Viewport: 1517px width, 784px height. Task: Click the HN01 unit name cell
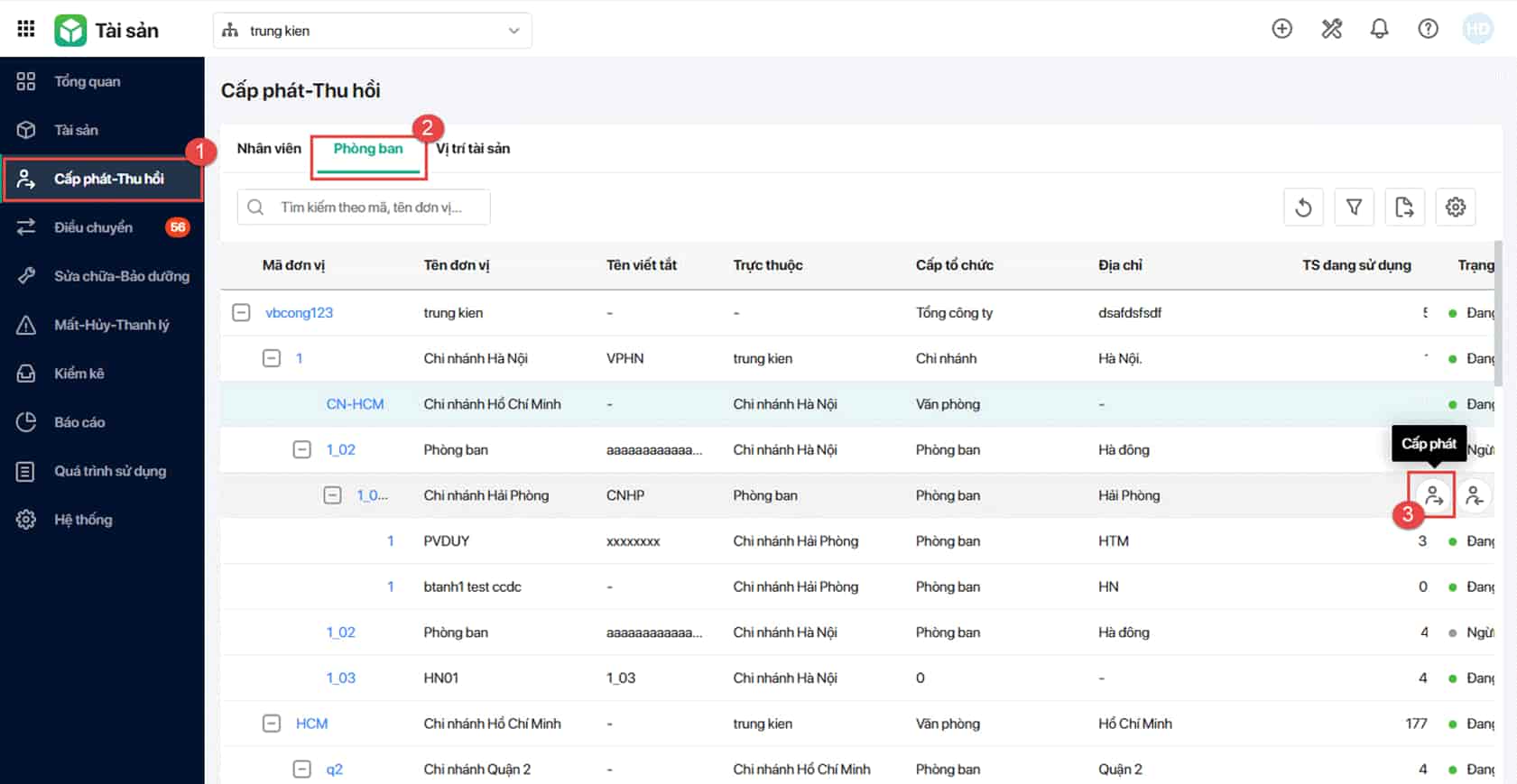(441, 678)
